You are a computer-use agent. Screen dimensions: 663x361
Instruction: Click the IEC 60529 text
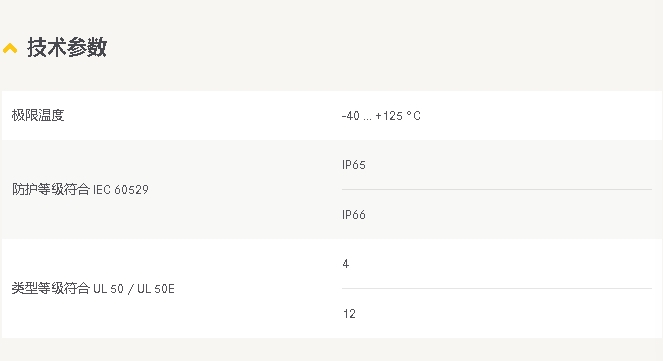[121, 190]
